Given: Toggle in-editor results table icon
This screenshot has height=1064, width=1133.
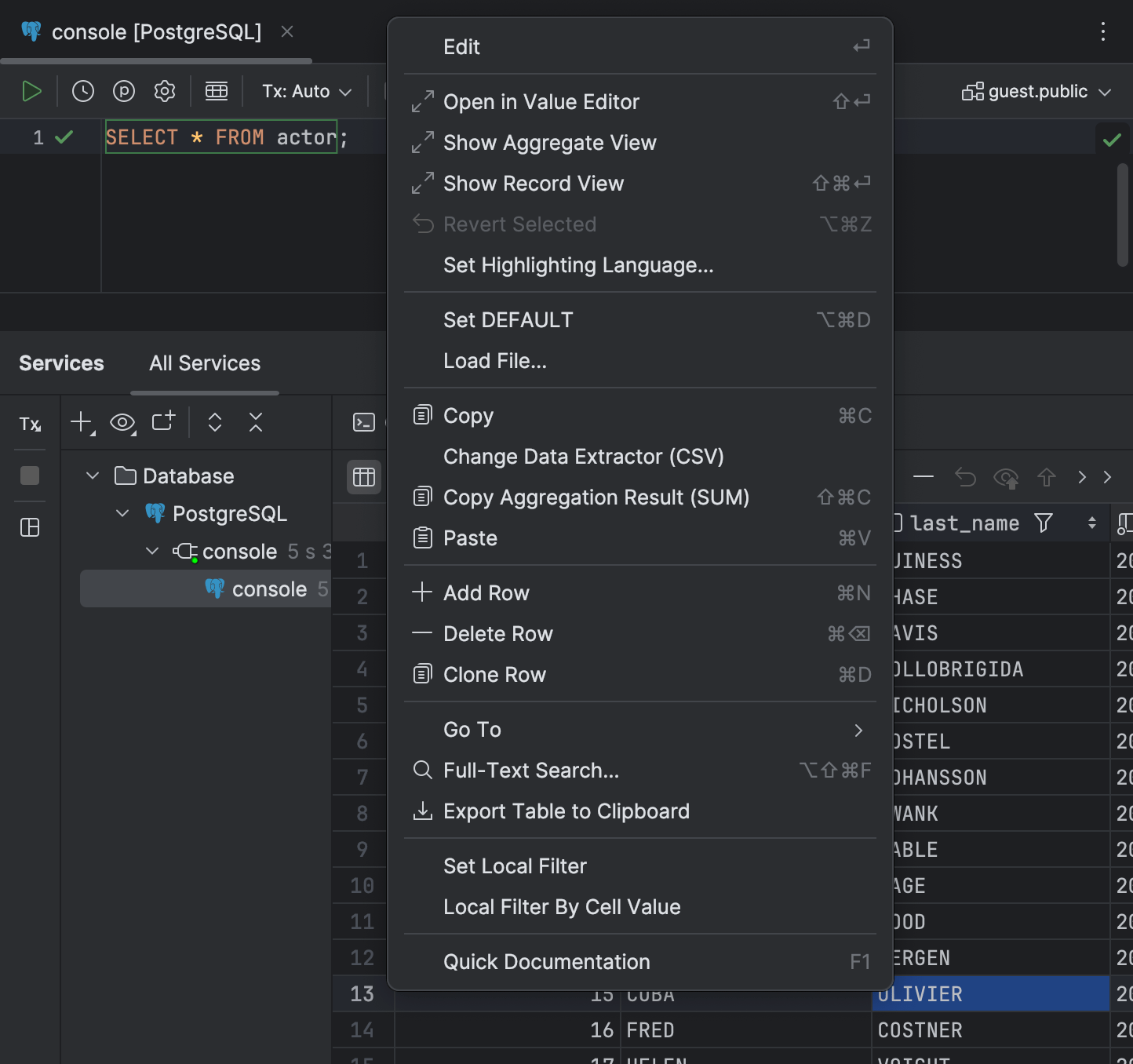Looking at the screenshot, I should 217,91.
